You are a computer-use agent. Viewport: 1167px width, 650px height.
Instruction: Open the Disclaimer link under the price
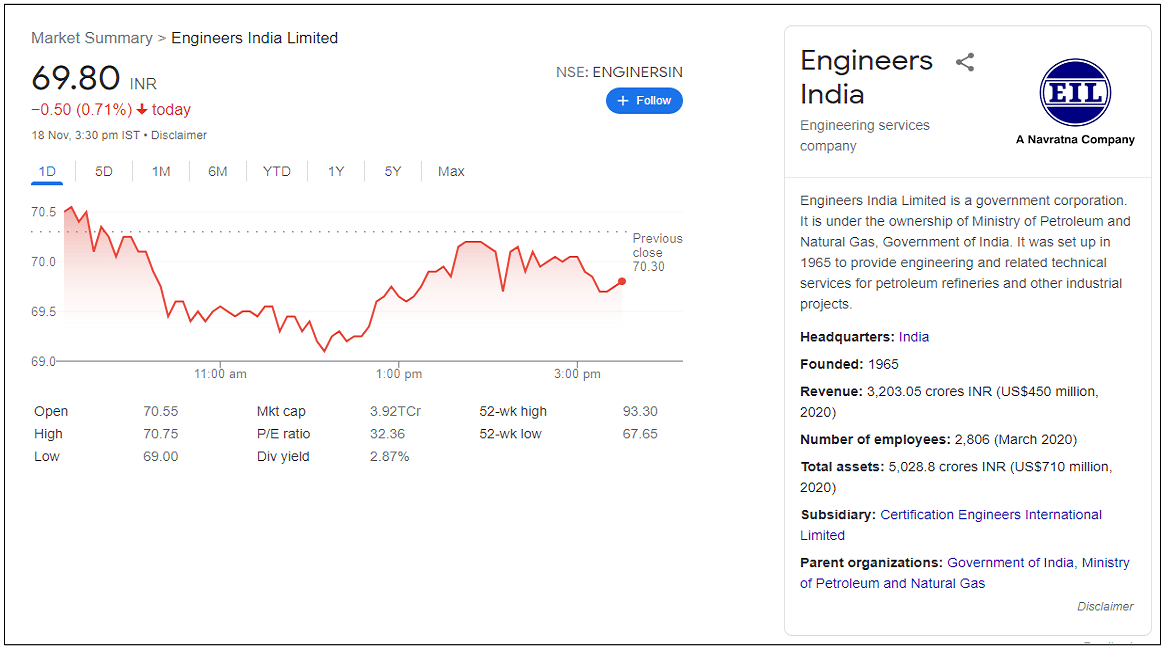click(179, 136)
